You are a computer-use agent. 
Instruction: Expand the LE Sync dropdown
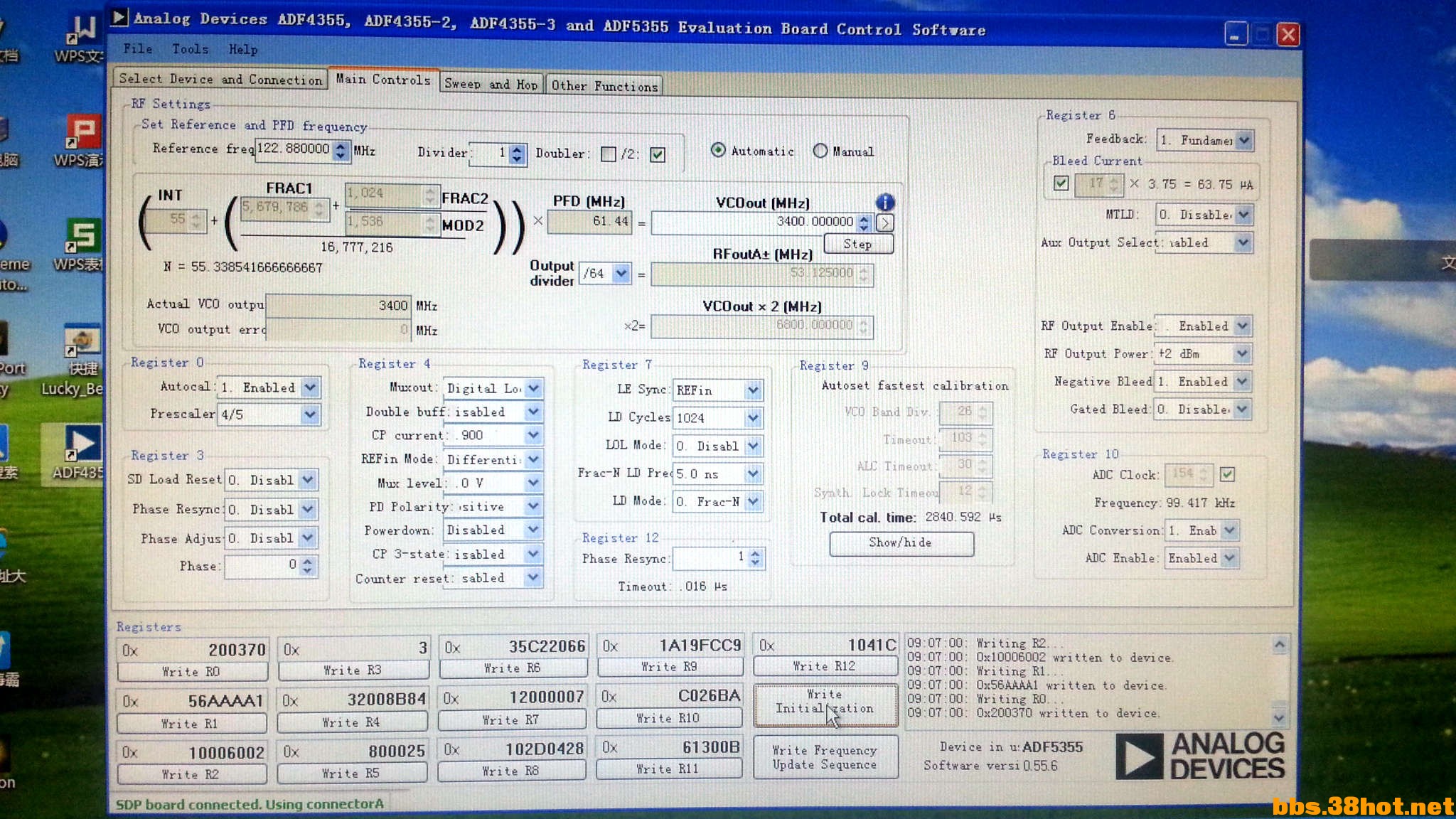point(754,390)
